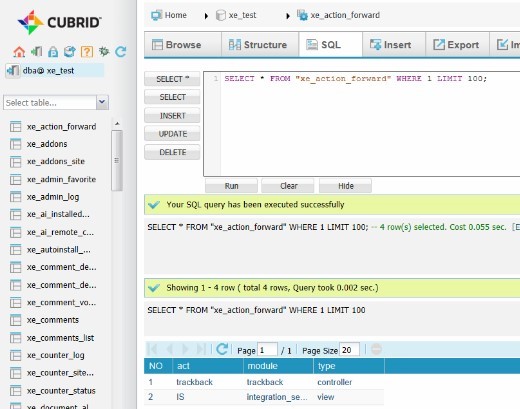Click the UPDATE template button

tap(172, 134)
